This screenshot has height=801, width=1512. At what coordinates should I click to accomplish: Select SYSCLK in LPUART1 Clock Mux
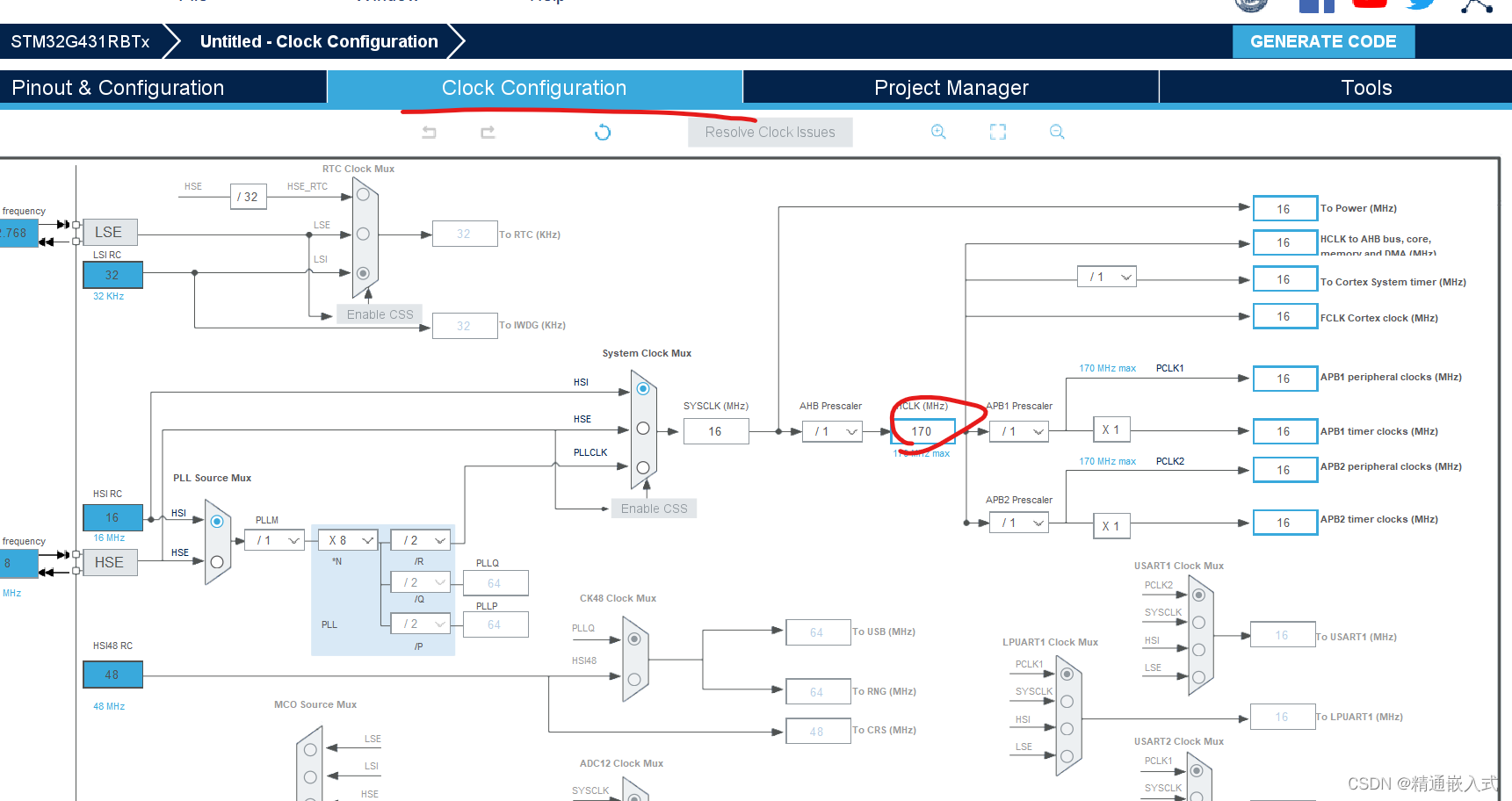[x=1067, y=702]
